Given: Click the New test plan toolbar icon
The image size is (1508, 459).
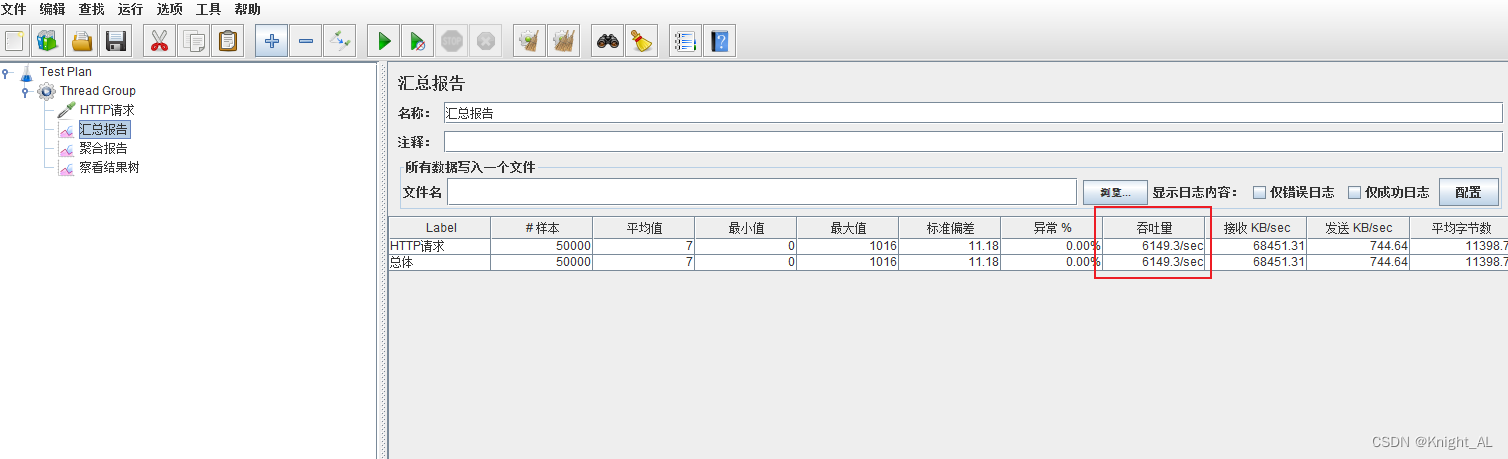Looking at the screenshot, I should [x=15, y=41].
